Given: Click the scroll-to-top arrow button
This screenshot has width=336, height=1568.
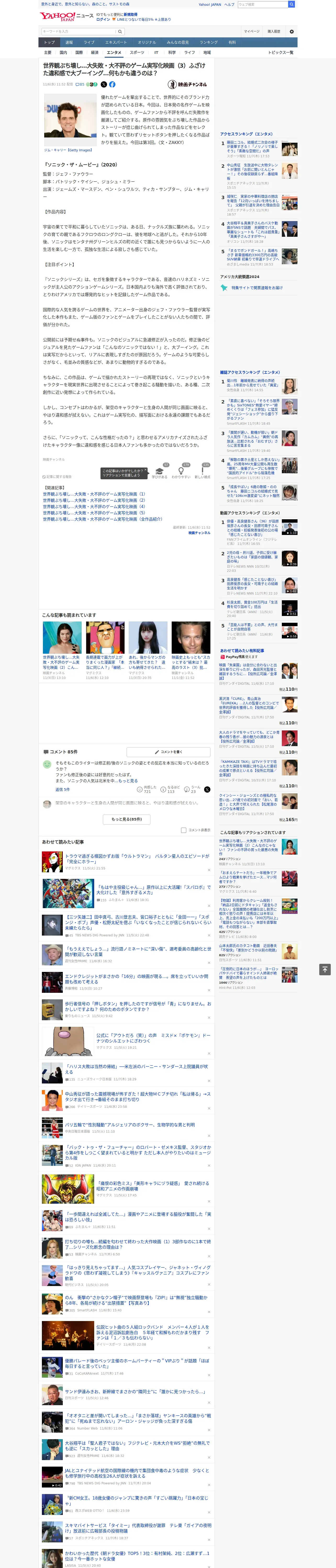Looking at the screenshot, I should point(325,969).
